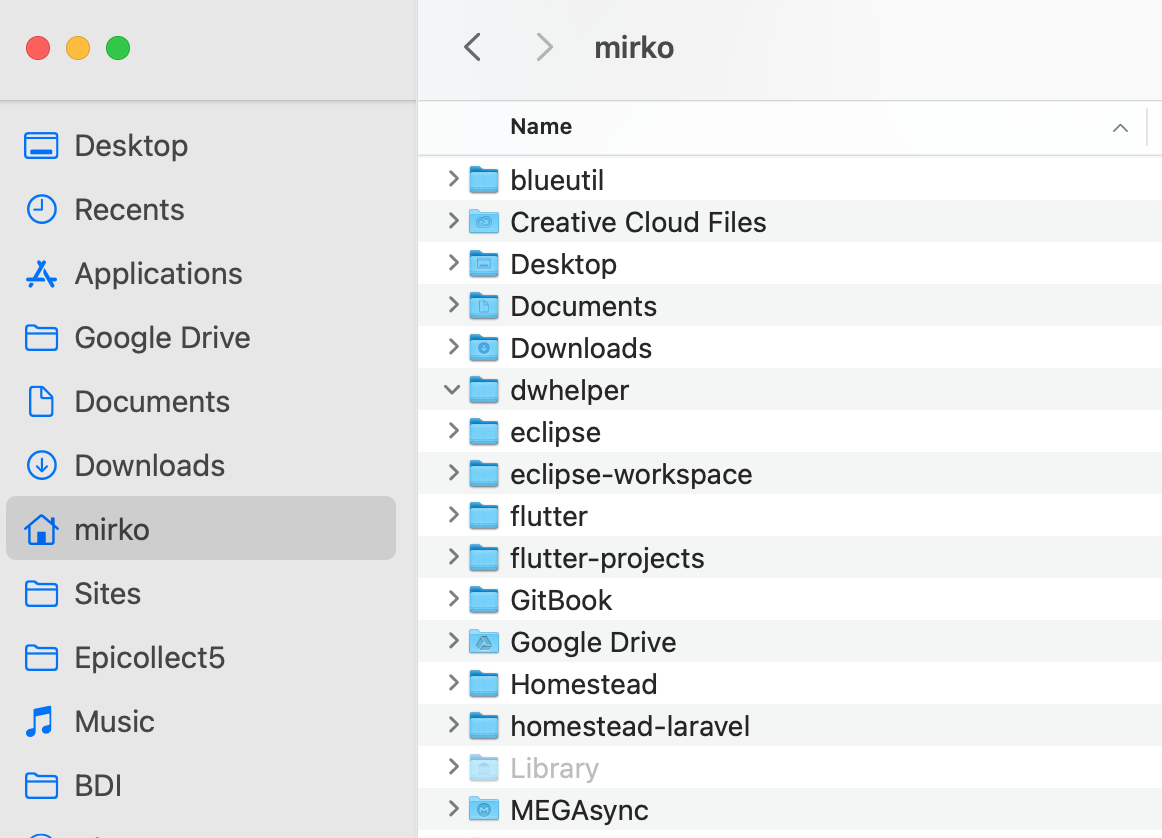Open Google Drive in sidebar
Image resolution: width=1162 pixels, height=838 pixels.
pyautogui.click(x=162, y=338)
